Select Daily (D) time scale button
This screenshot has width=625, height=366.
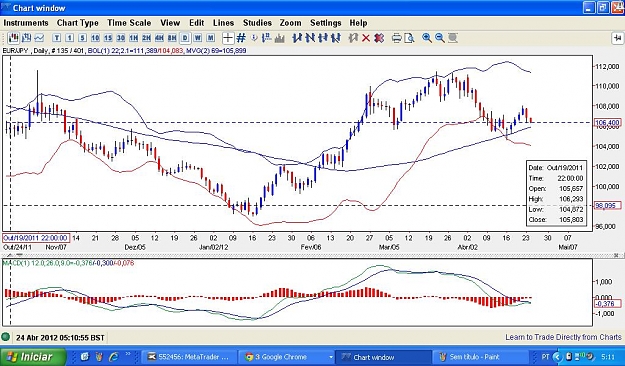tap(185, 38)
